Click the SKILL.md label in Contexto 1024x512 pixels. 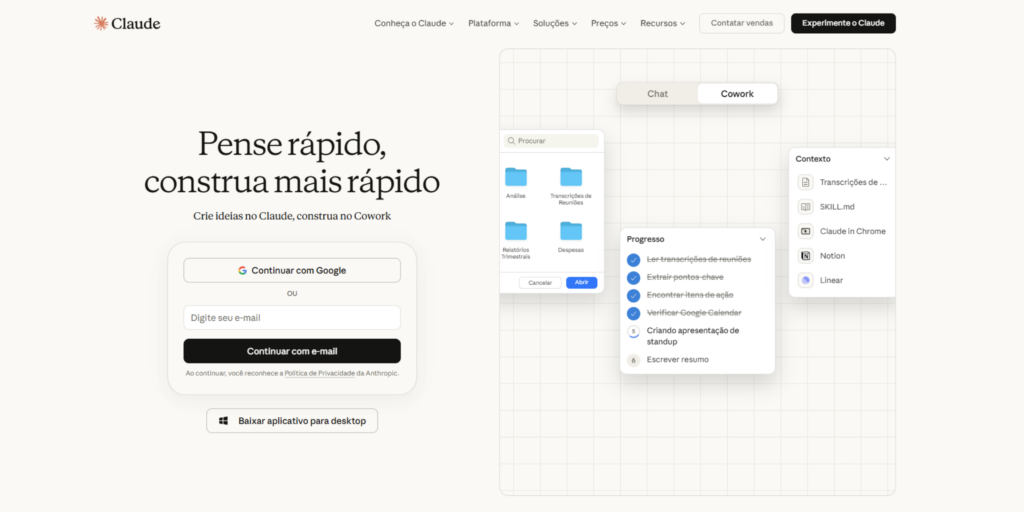pyautogui.click(x=837, y=207)
